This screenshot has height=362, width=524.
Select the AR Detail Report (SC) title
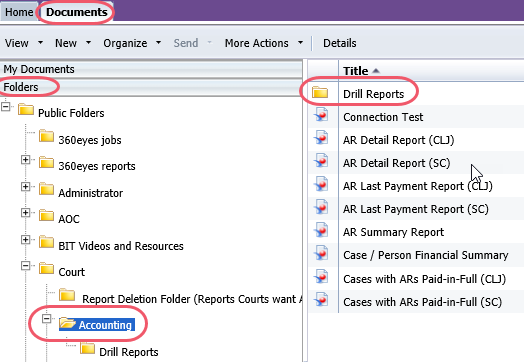pos(396,163)
